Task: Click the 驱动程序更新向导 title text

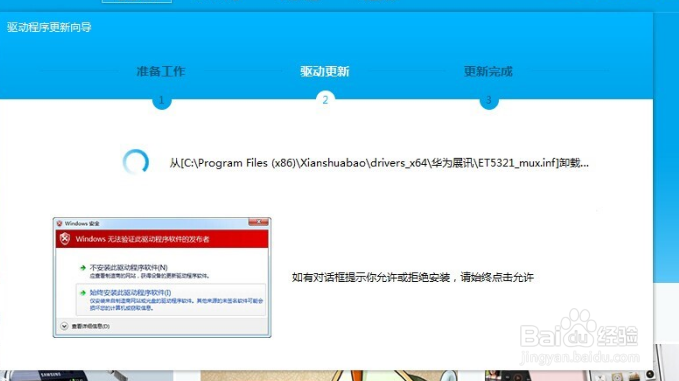Action: (49, 27)
